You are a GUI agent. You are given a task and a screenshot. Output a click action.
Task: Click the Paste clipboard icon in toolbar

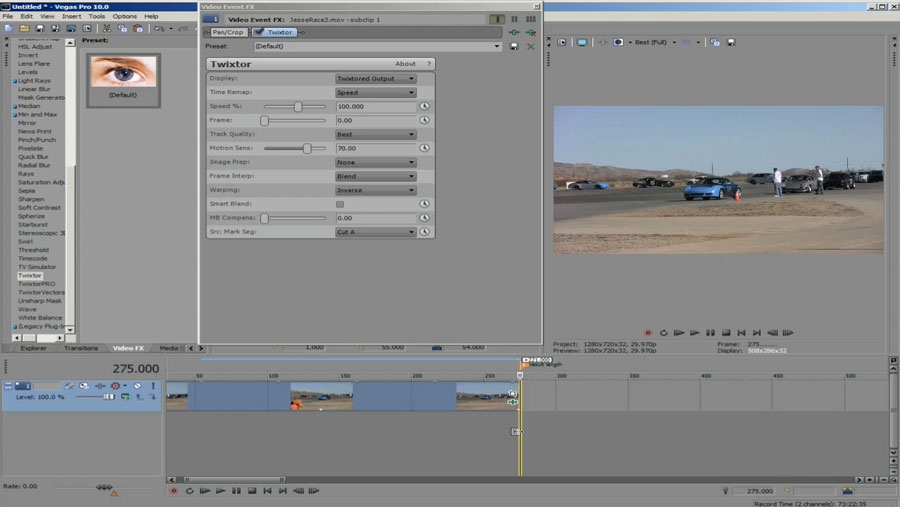(x=138, y=28)
